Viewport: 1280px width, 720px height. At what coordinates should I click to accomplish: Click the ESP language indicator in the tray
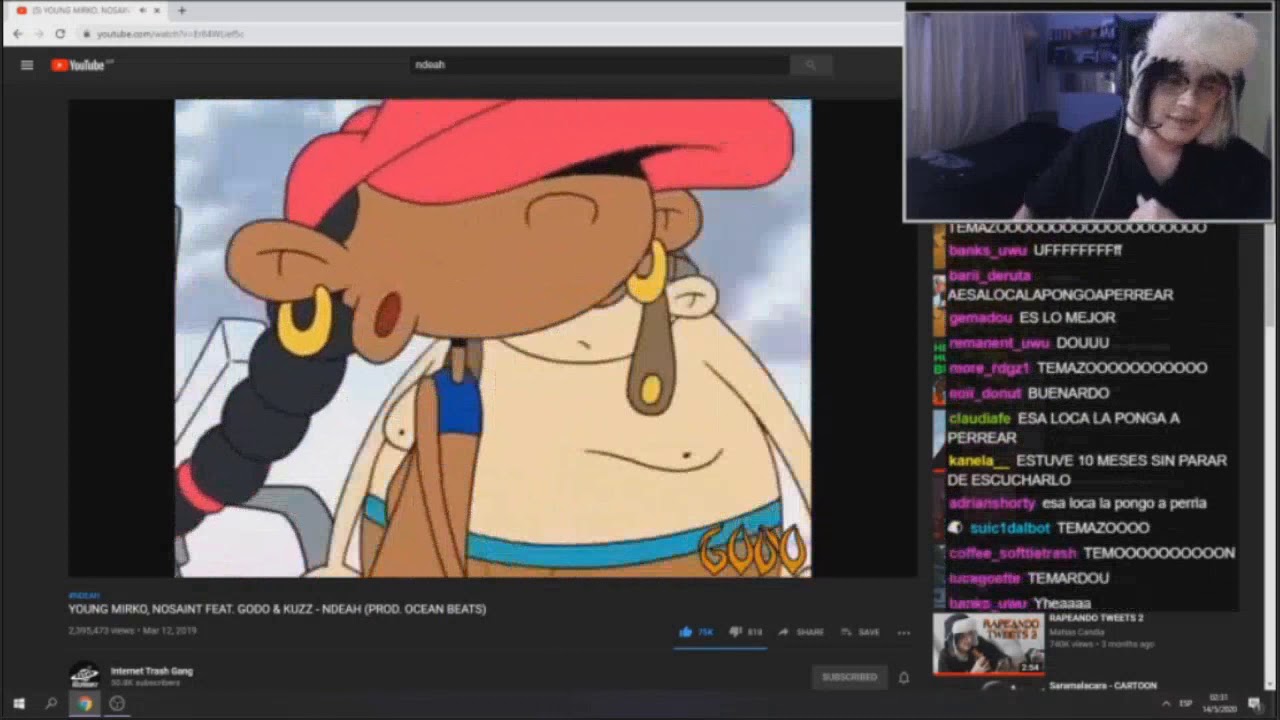(x=1186, y=704)
